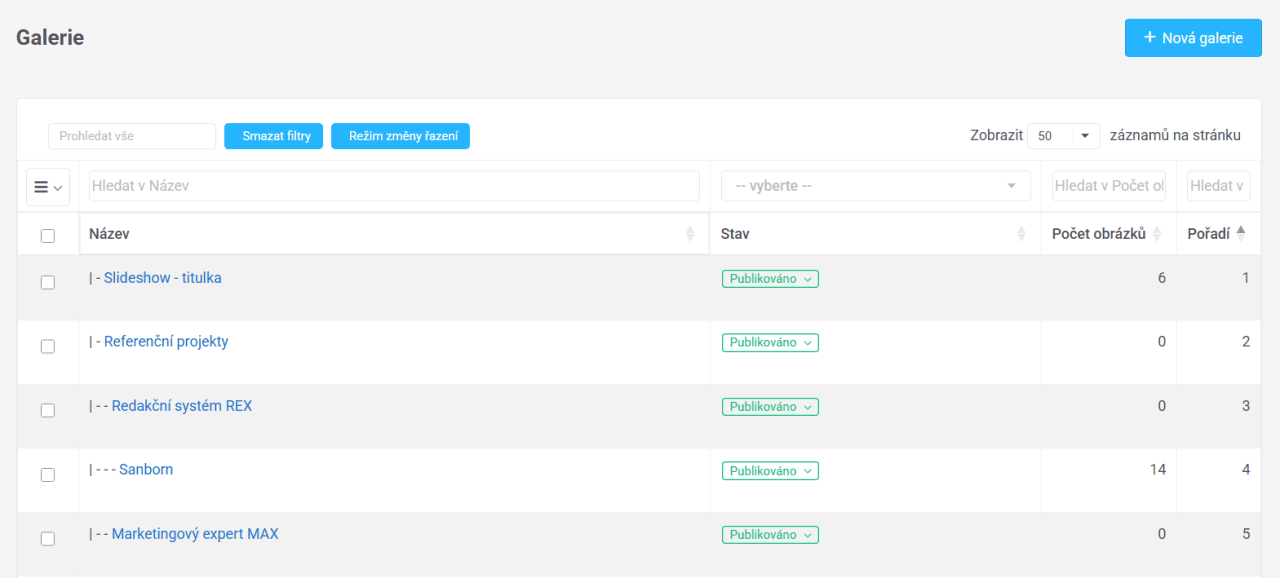This screenshot has height=578, width=1280.
Task: Open the Marketingový expert MAX gallery link
Action: click(195, 534)
